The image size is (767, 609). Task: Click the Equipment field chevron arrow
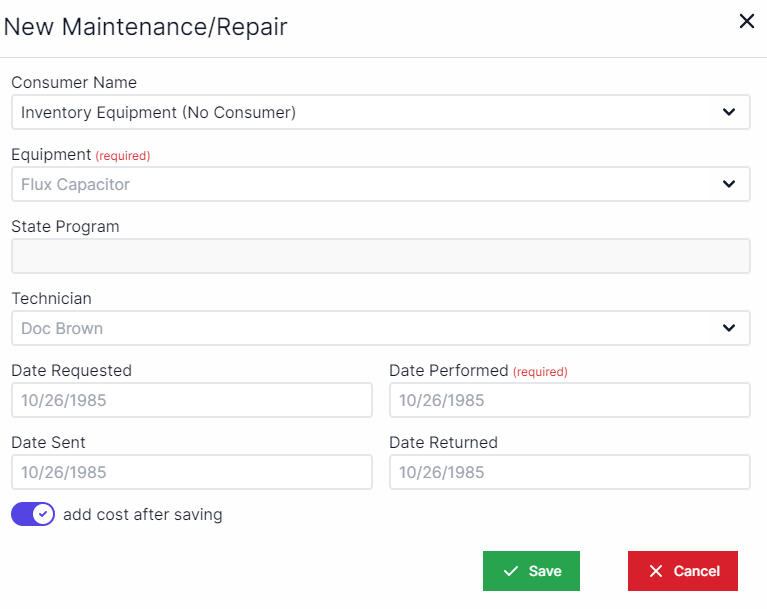tap(729, 184)
